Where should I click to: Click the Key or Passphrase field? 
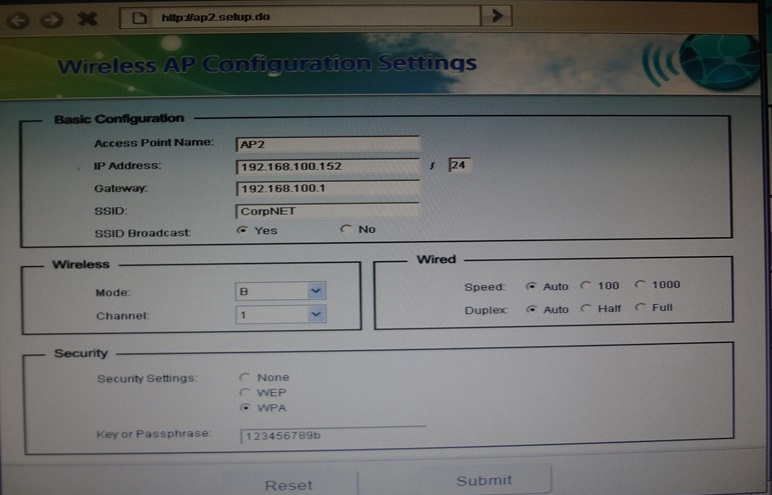[x=332, y=436]
